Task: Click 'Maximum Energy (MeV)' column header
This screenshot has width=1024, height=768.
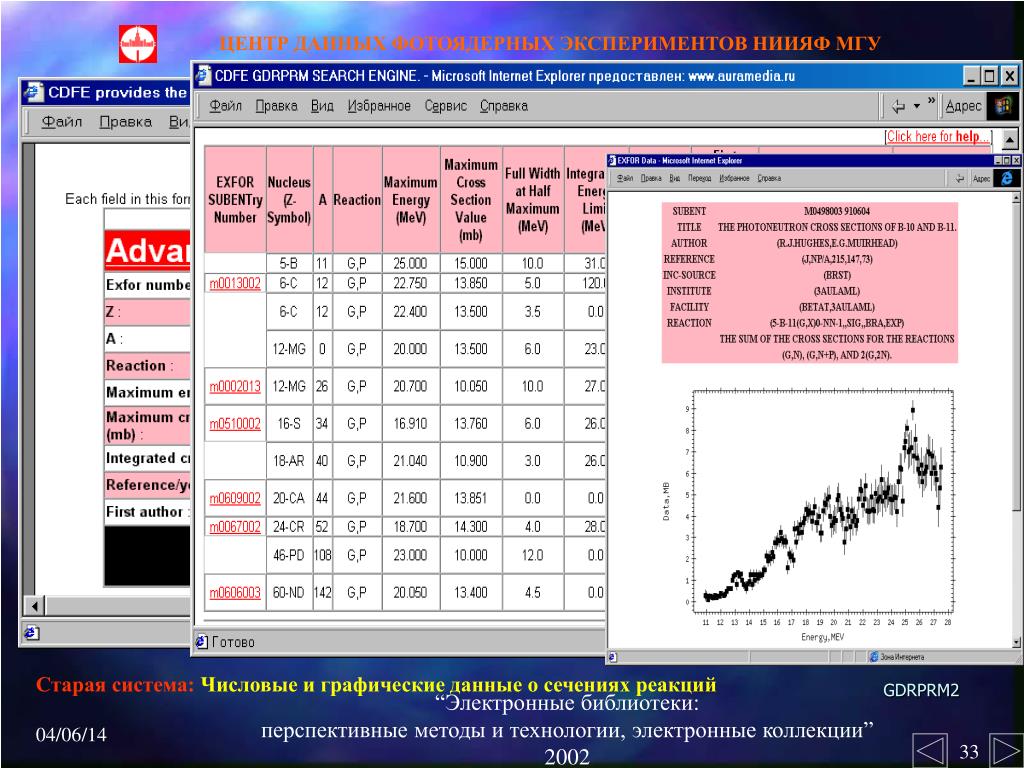Action: (x=411, y=200)
